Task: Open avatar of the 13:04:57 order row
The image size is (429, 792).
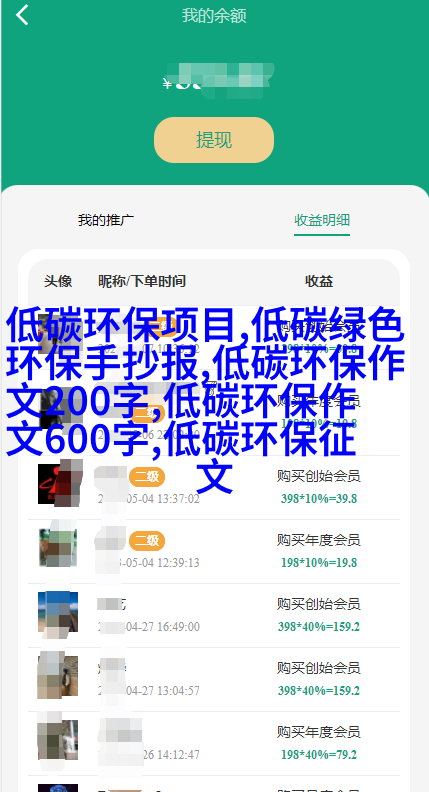Action: click(x=58, y=676)
